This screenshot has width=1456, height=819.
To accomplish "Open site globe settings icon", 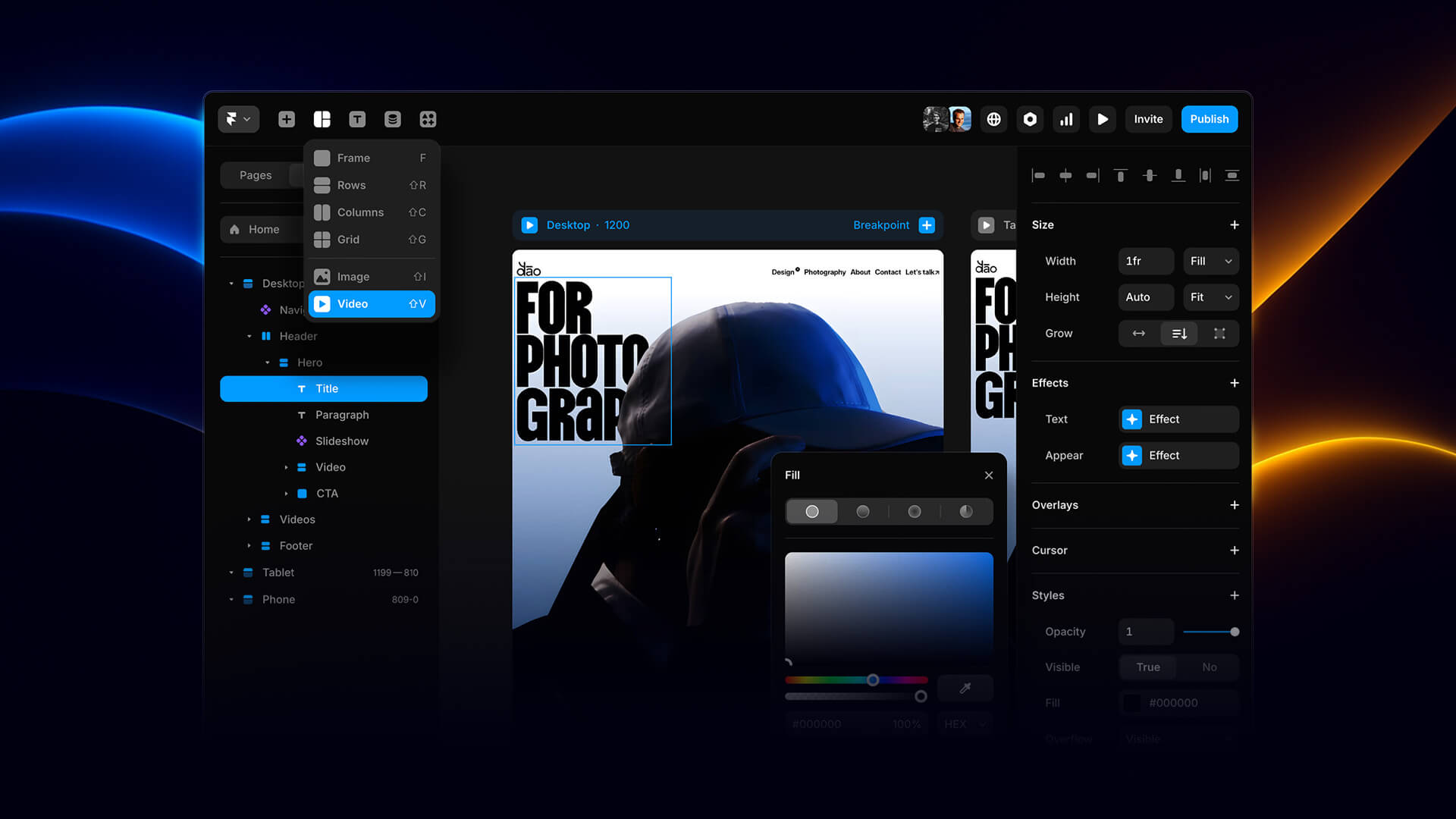I will (x=993, y=119).
